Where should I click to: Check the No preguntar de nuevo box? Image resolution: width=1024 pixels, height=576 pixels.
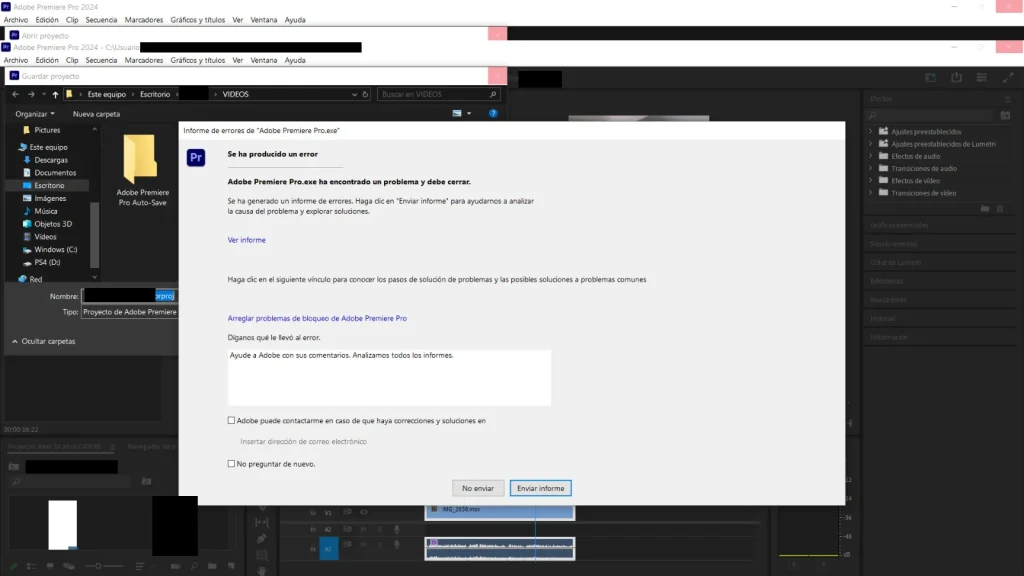pyautogui.click(x=232, y=464)
